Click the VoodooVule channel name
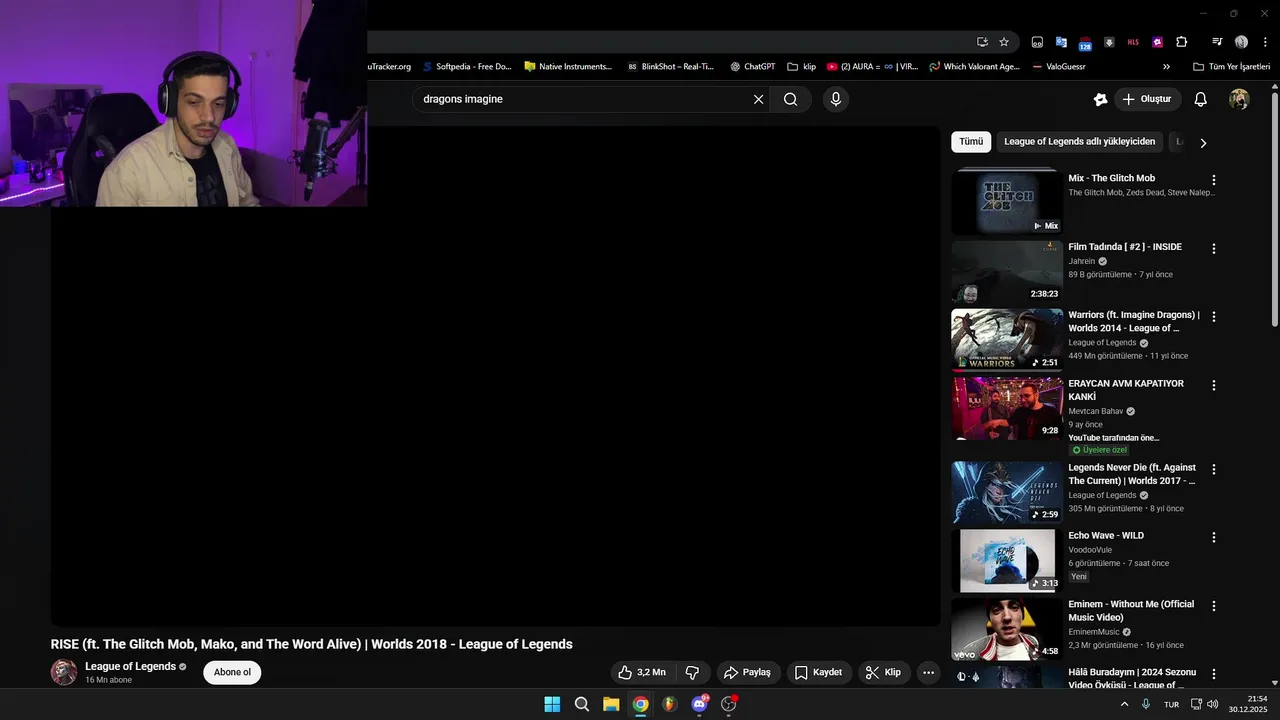The height and width of the screenshot is (720, 1280). pos(1090,549)
